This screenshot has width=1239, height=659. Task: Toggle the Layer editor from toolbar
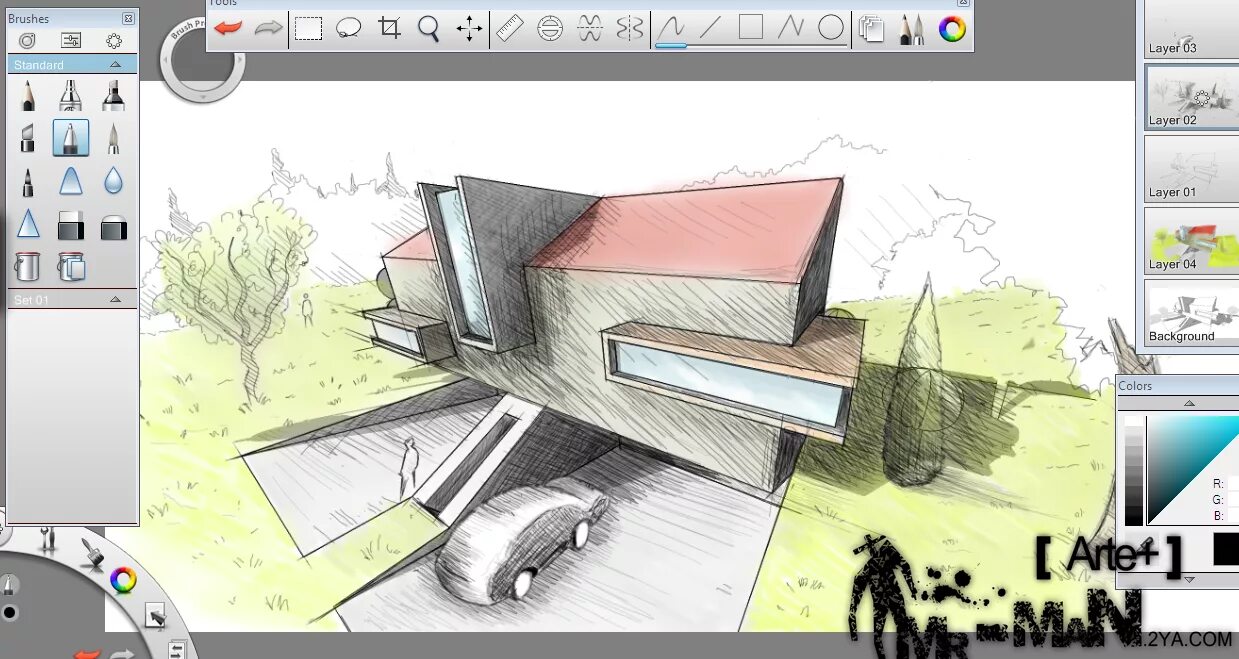click(872, 29)
